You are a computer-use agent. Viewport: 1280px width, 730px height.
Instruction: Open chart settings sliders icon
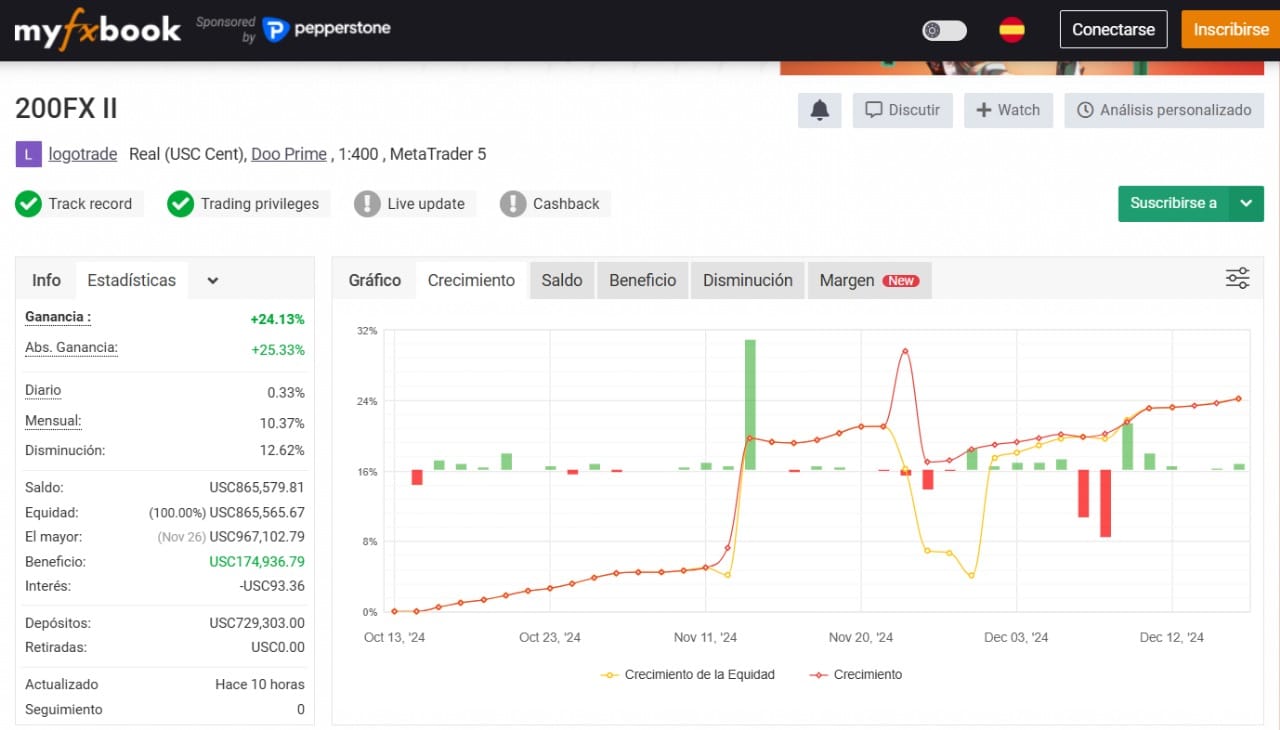[x=1237, y=279]
